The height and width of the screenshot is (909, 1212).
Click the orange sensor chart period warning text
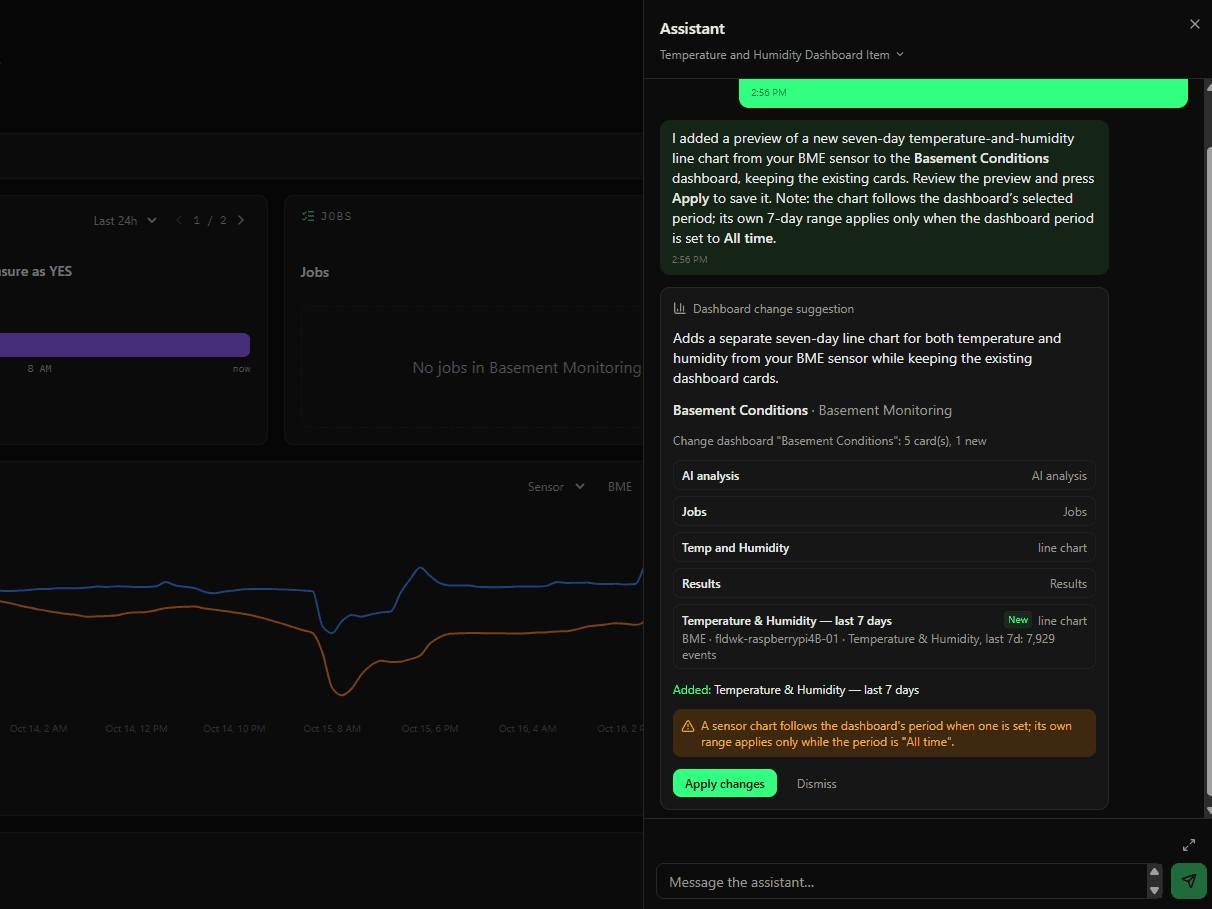[x=886, y=734]
